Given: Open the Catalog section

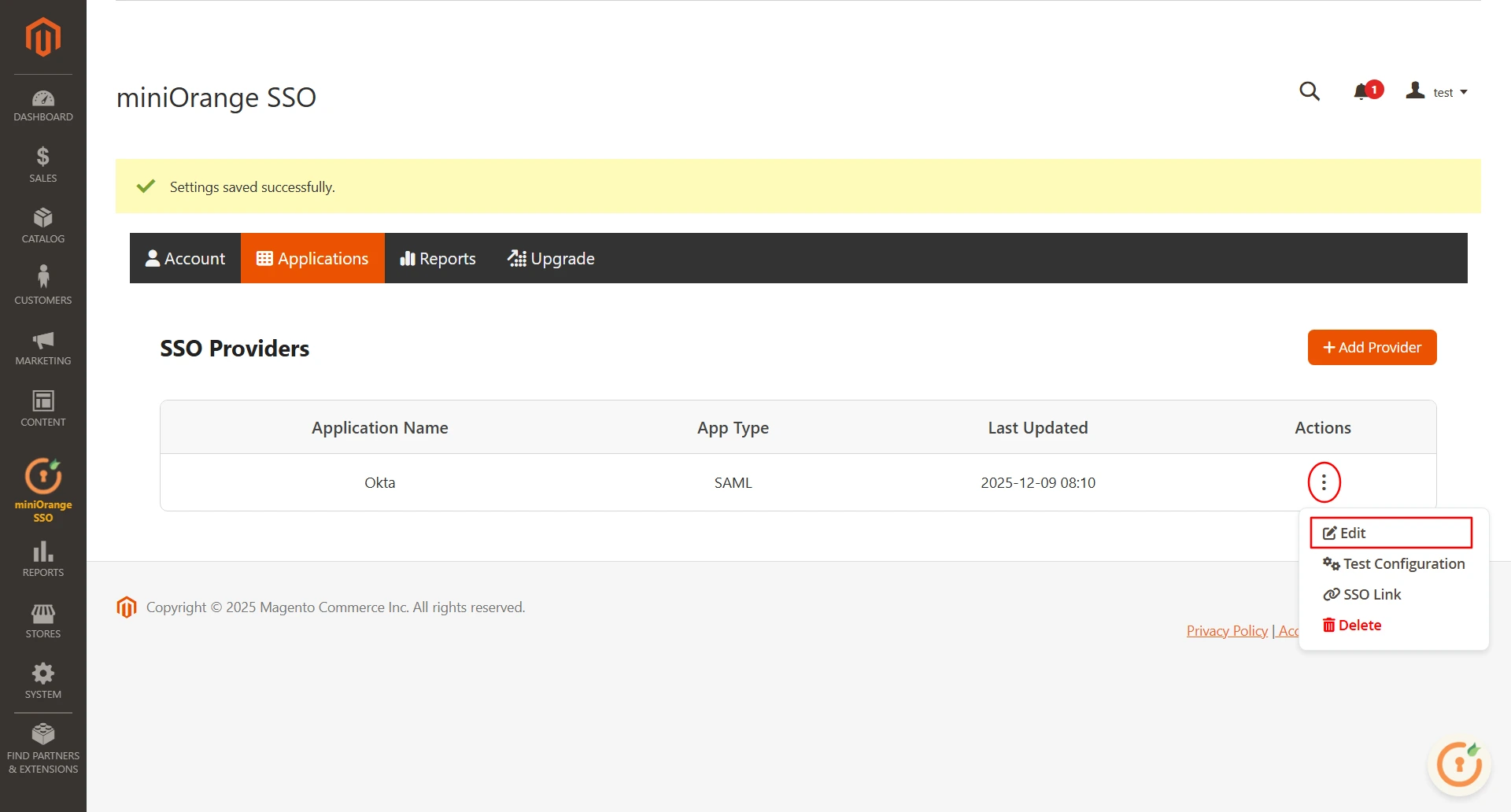Looking at the screenshot, I should click(42, 224).
